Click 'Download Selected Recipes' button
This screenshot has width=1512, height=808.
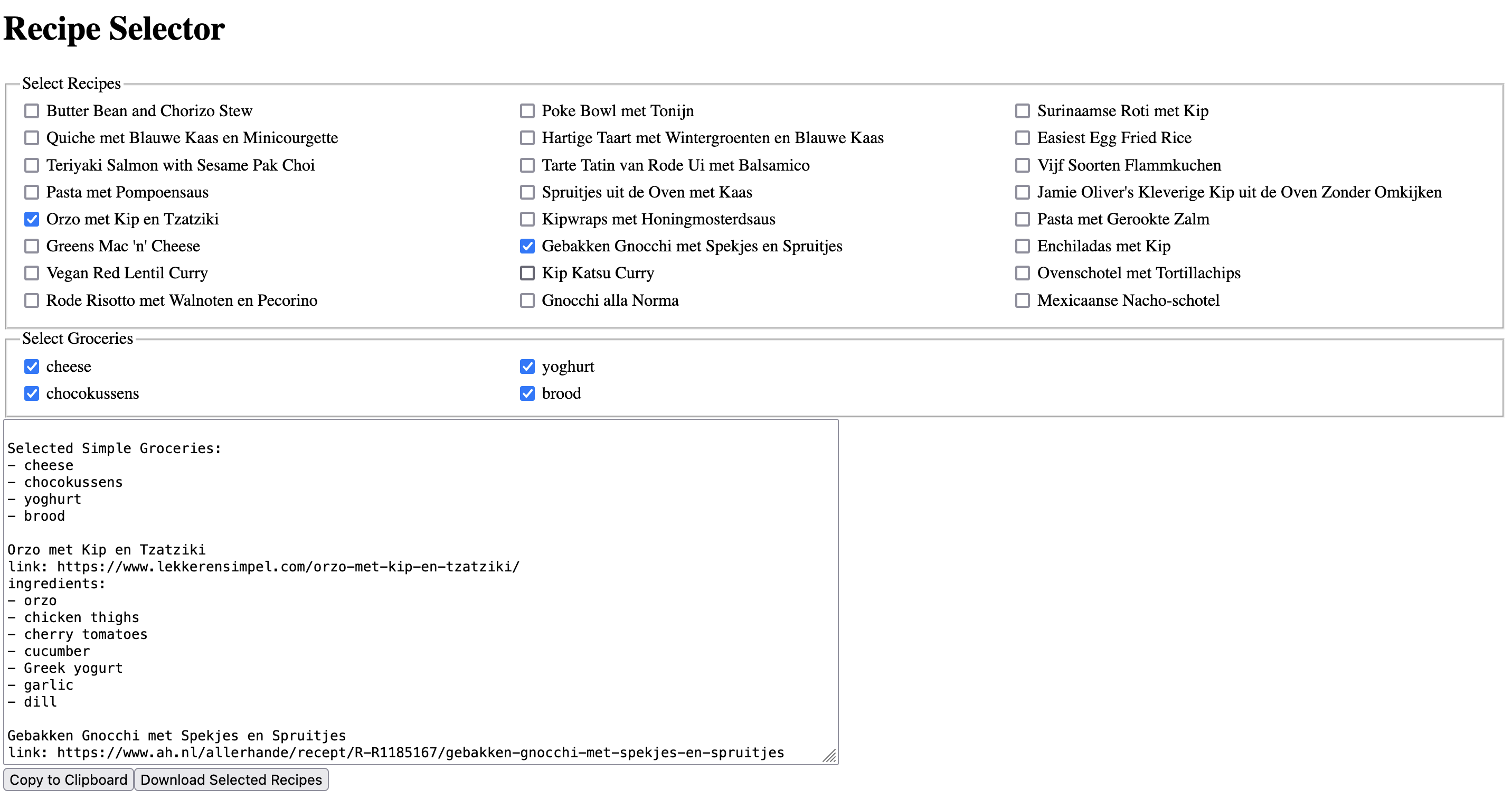232,779
